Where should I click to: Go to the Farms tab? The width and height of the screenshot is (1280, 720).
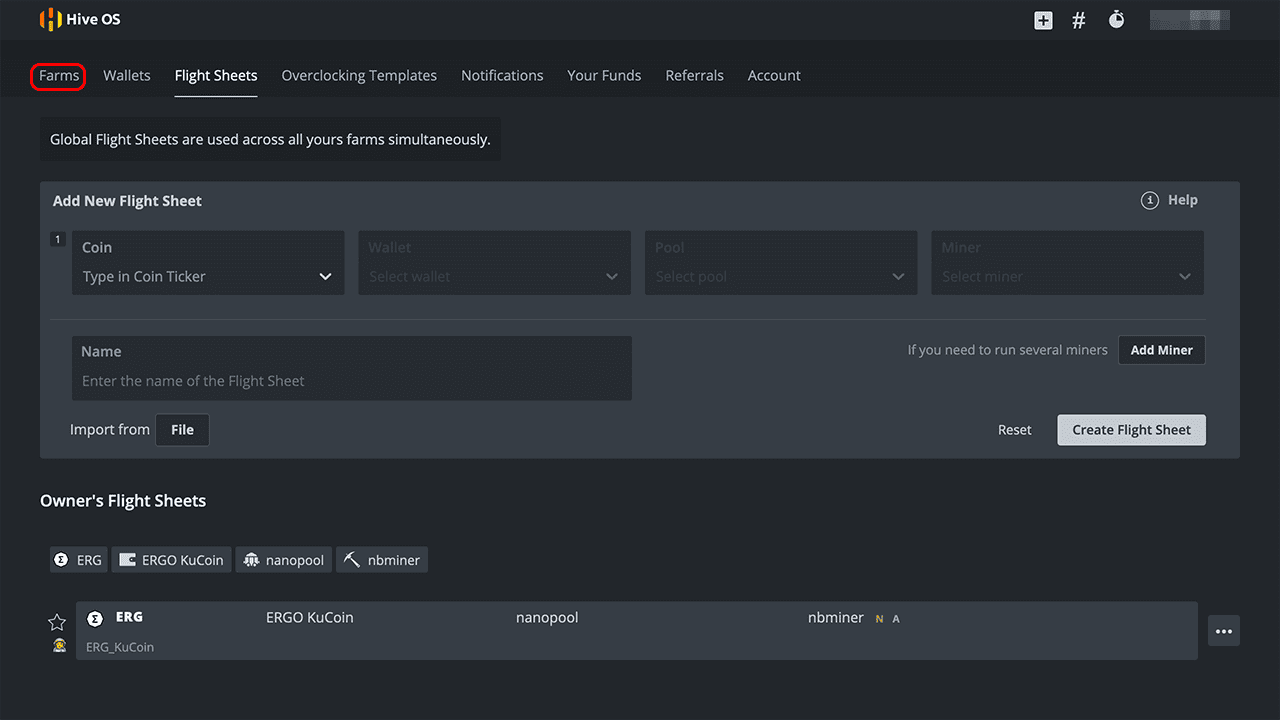click(59, 76)
